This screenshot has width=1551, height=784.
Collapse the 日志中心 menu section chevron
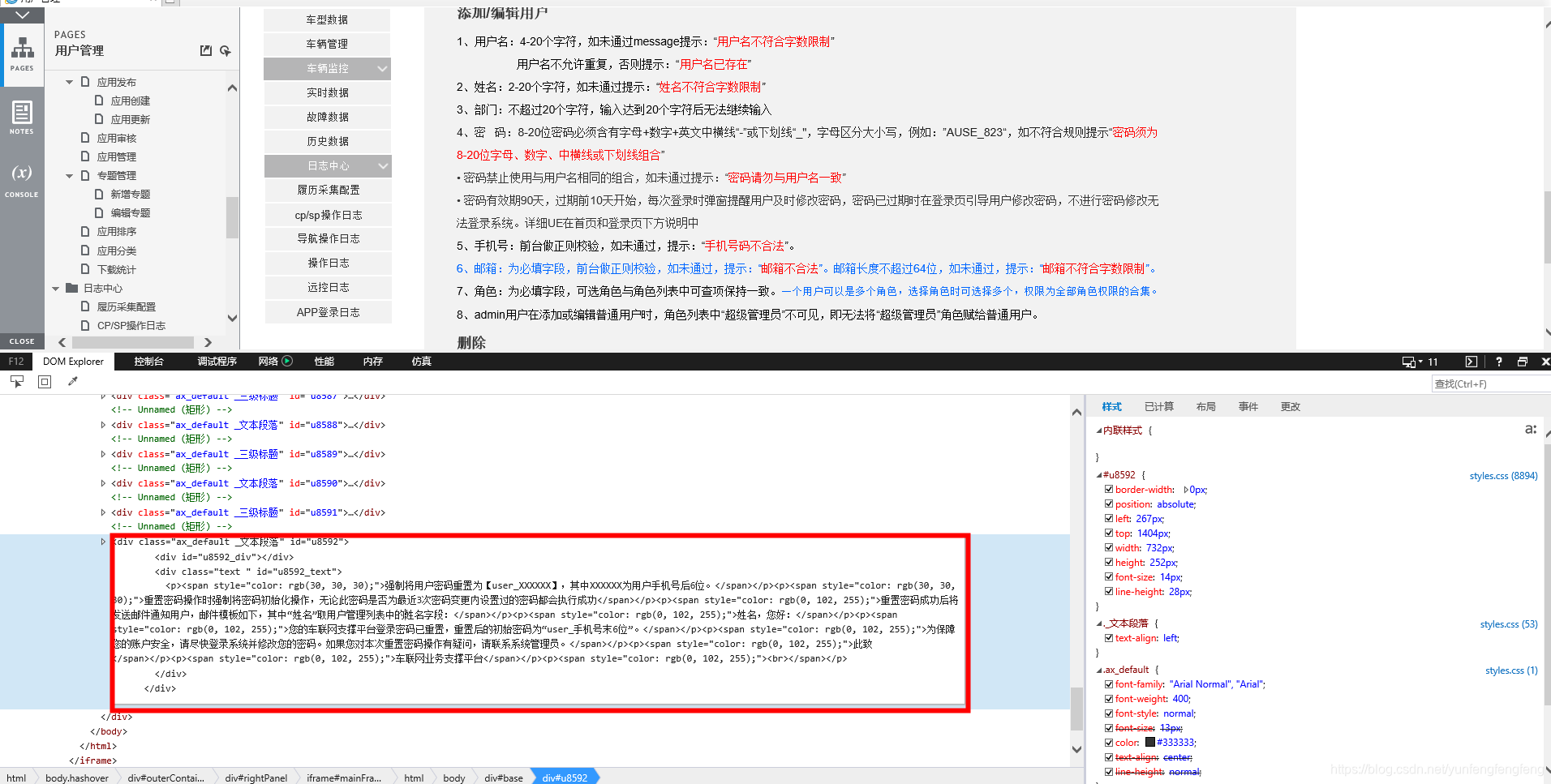tap(383, 166)
